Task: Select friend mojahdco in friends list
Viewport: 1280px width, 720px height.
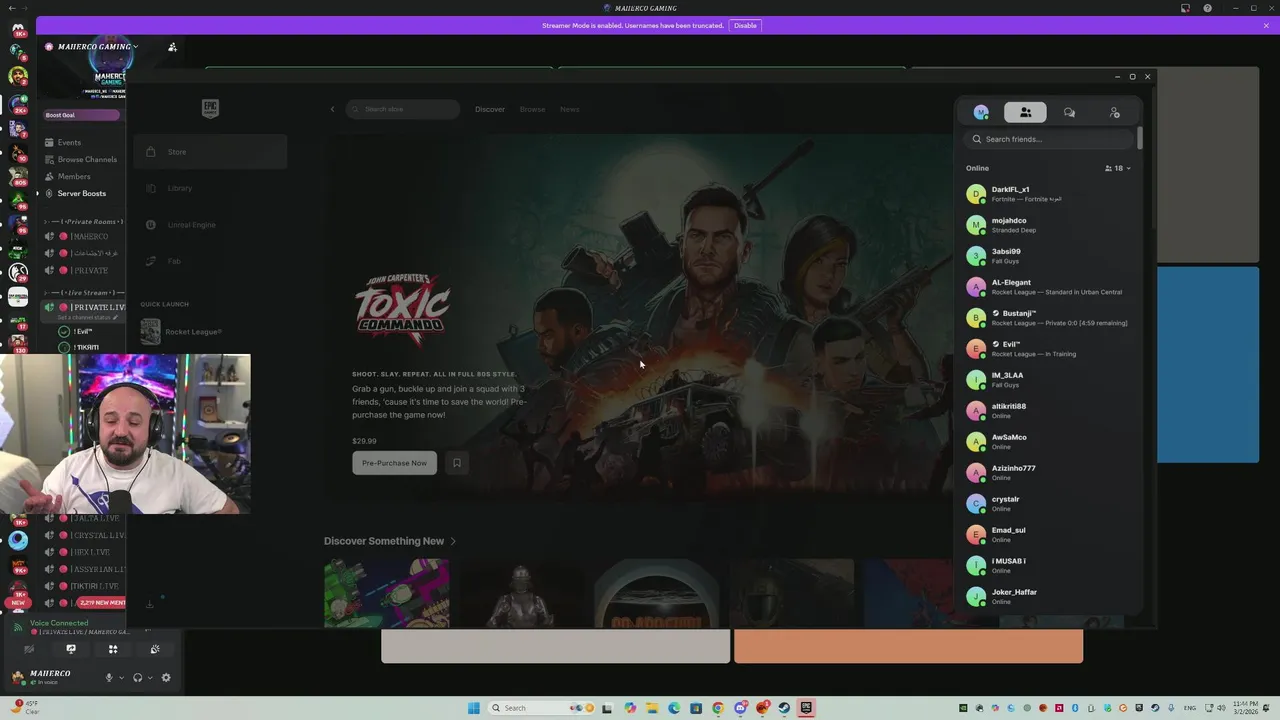Action: (x=1048, y=225)
